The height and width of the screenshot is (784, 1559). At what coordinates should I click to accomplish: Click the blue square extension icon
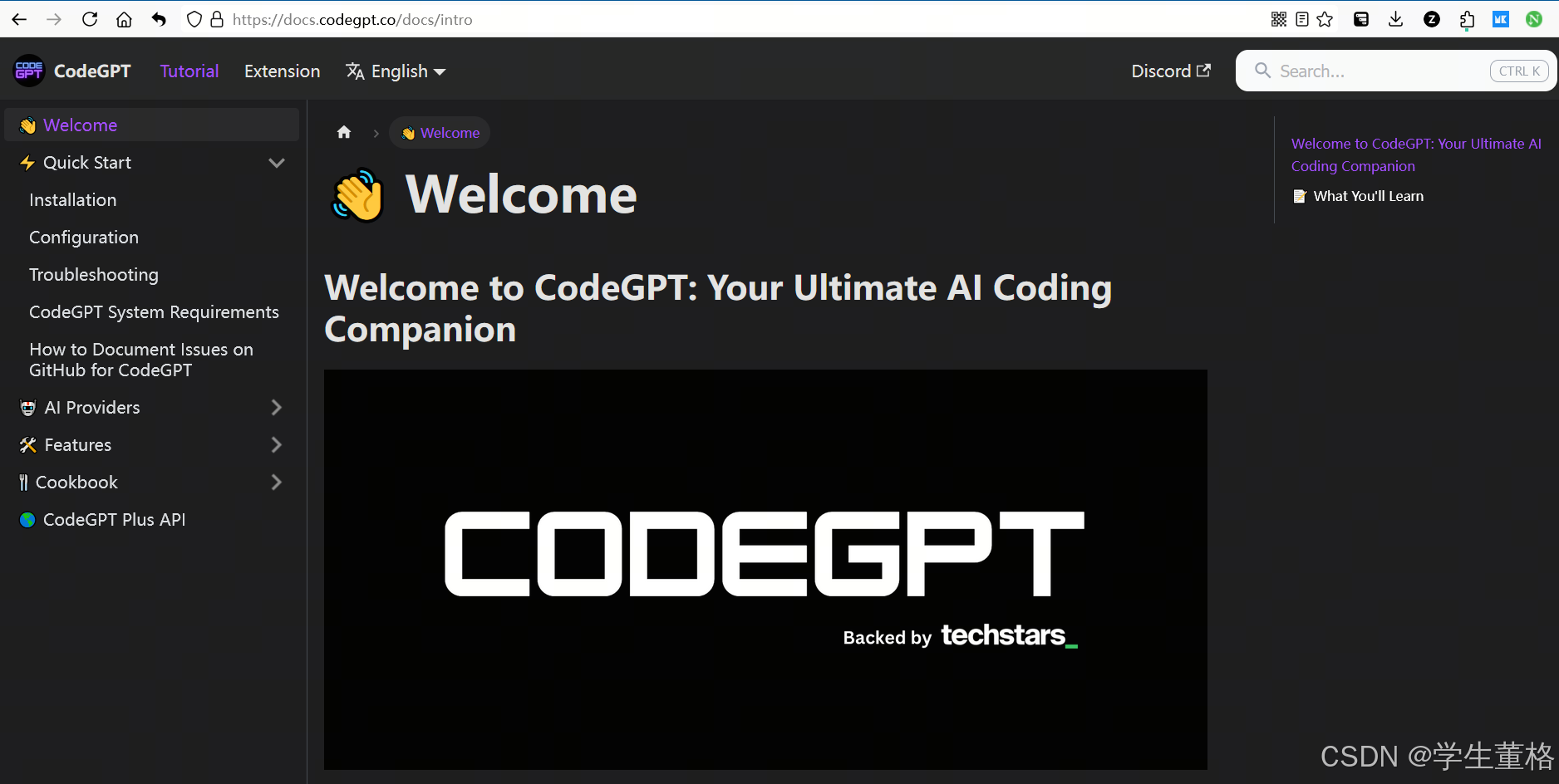click(1501, 19)
